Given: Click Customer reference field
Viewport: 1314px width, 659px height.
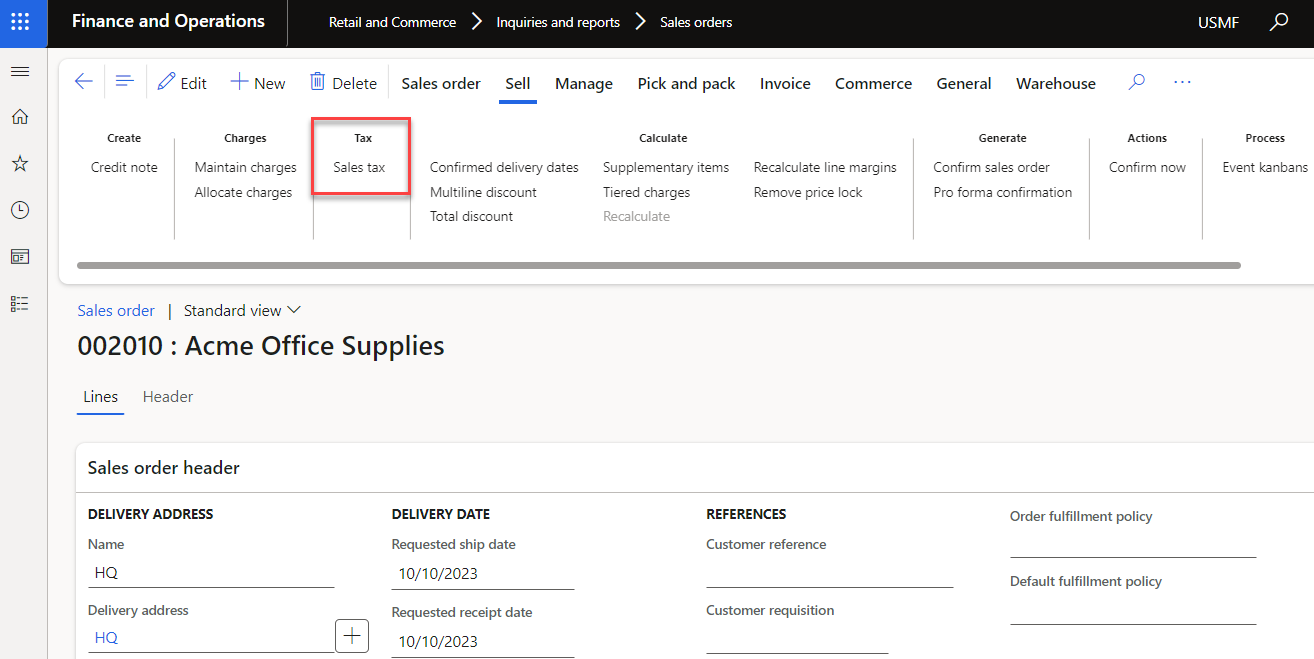Looking at the screenshot, I should point(830,573).
